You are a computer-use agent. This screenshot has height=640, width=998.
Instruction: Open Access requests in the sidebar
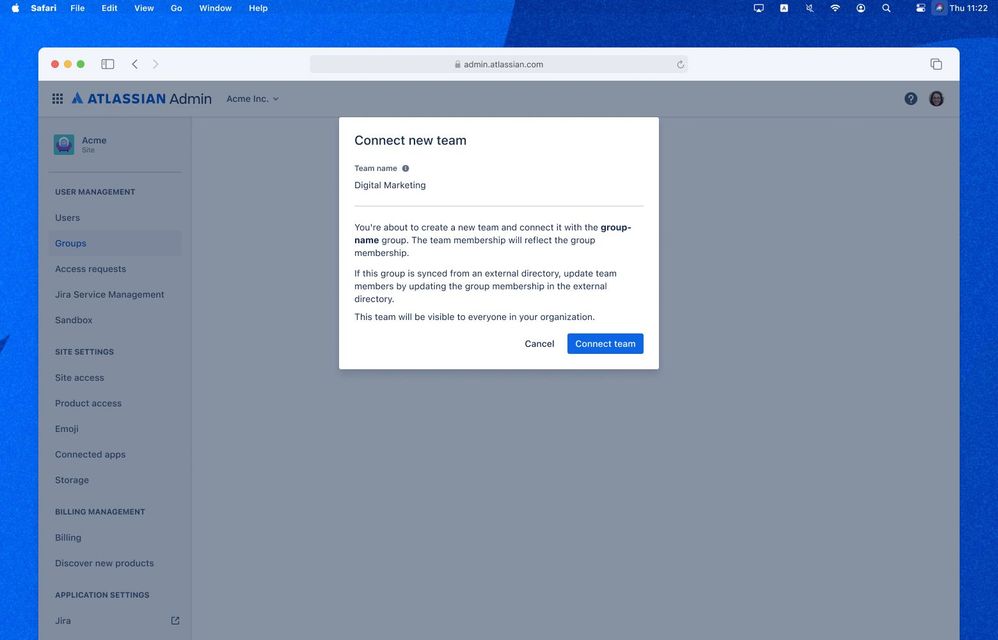coord(115,268)
